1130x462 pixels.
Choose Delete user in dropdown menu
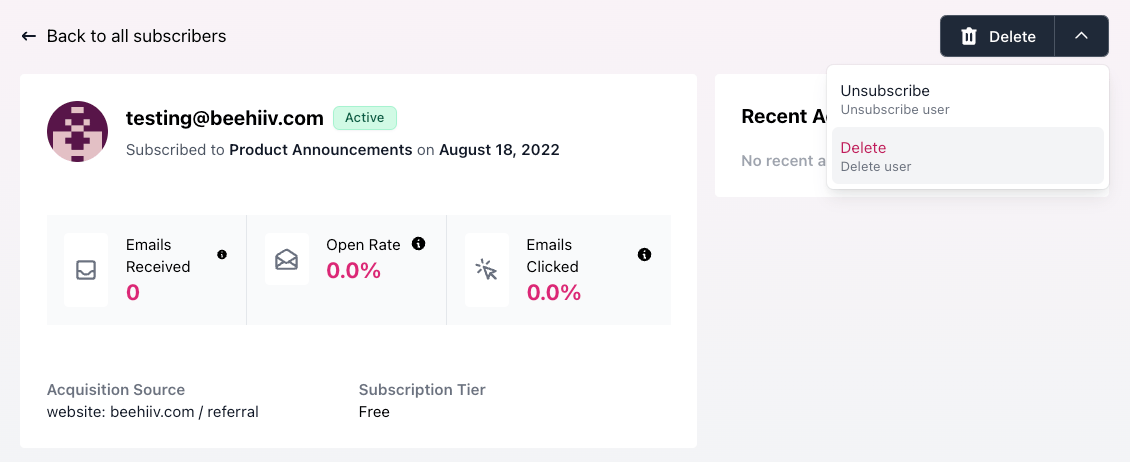coord(967,156)
